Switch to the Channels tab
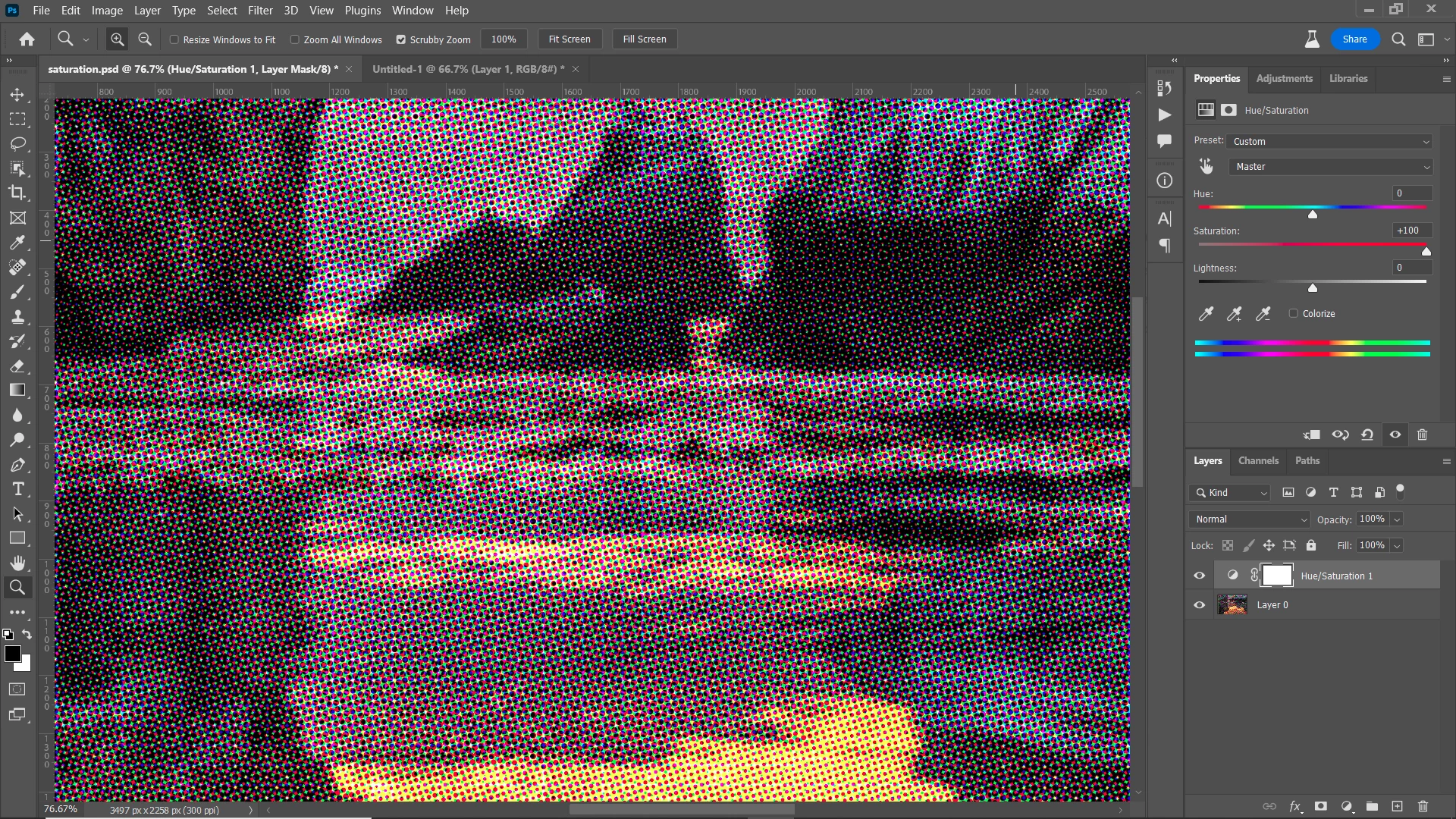Image resolution: width=1456 pixels, height=819 pixels. click(1258, 461)
